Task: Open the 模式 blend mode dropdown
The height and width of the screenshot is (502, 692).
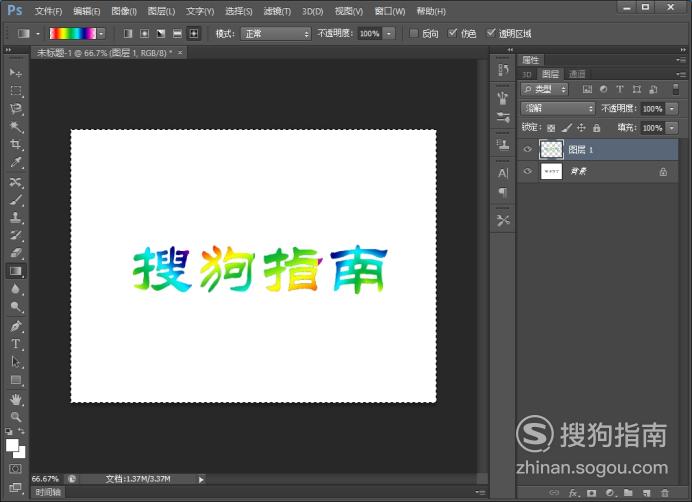Action: 276,34
